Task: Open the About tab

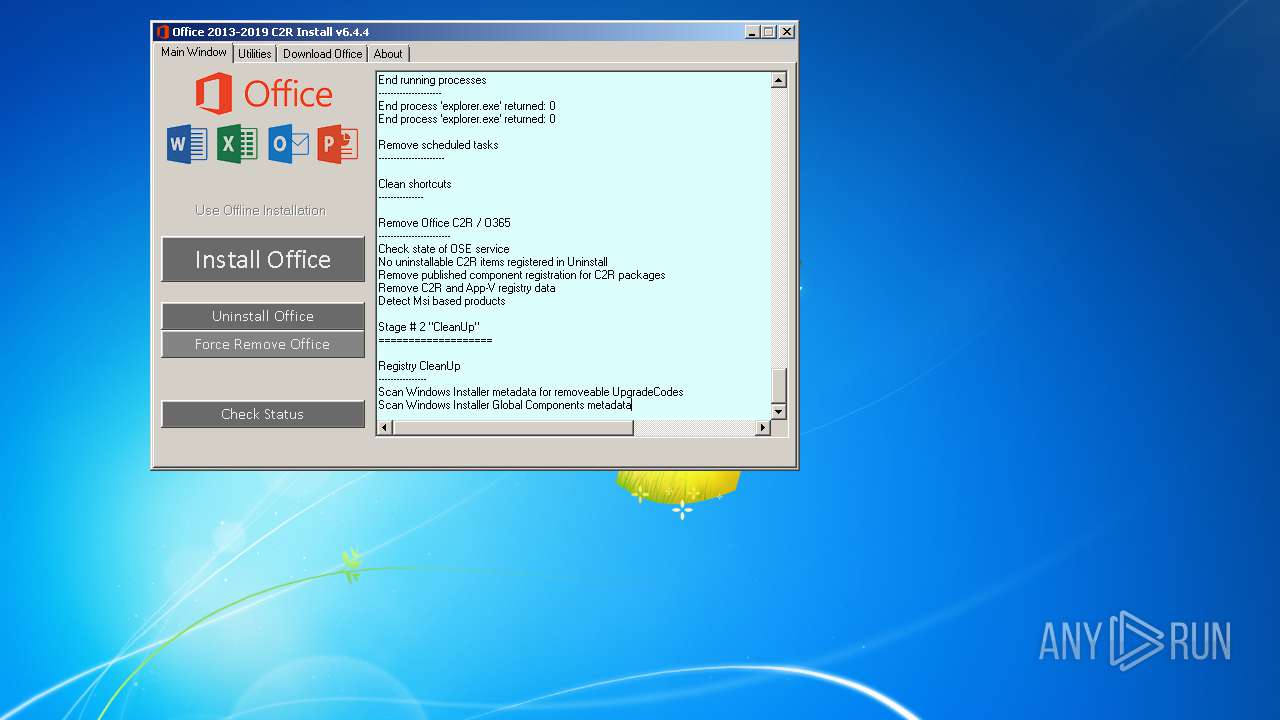Action: coord(388,54)
